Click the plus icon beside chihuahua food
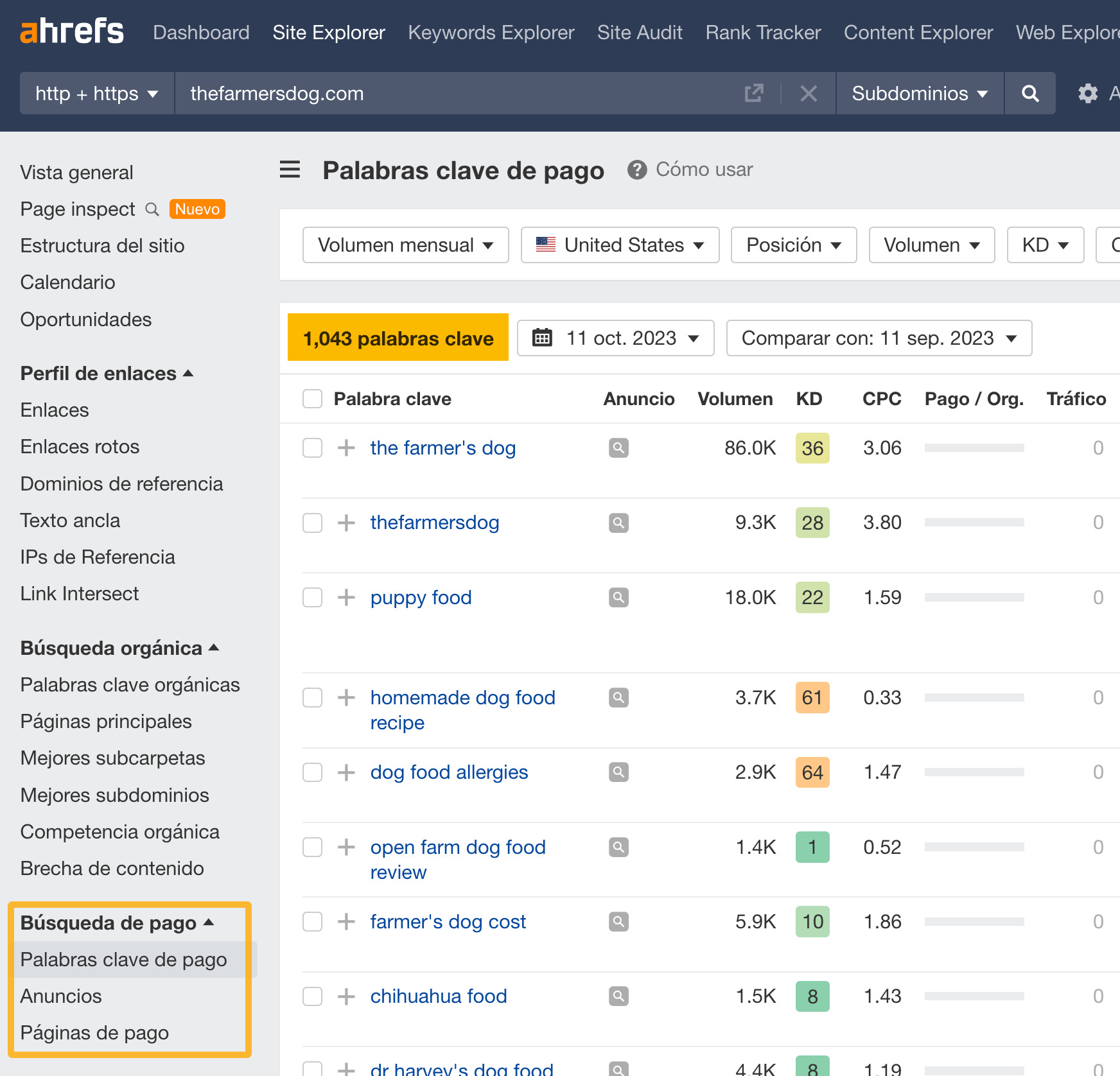The height and width of the screenshot is (1076, 1120). (x=346, y=996)
